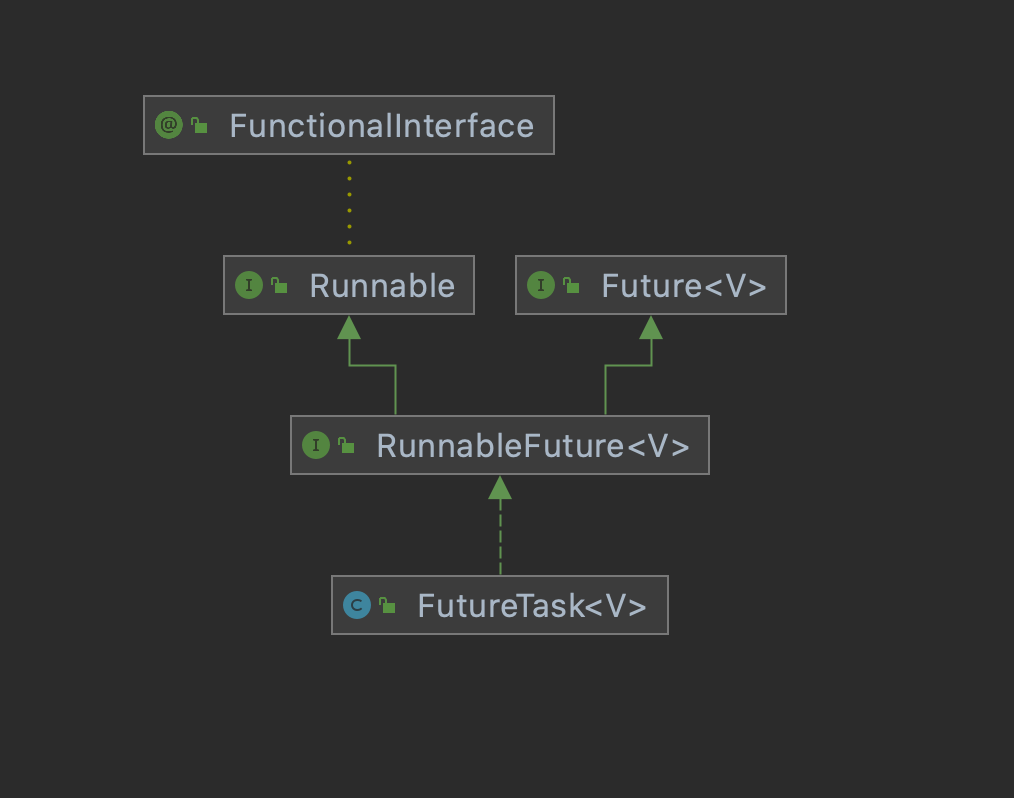Image resolution: width=1014 pixels, height=798 pixels.
Task: Select the Future<V> node label
Action: (684, 286)
